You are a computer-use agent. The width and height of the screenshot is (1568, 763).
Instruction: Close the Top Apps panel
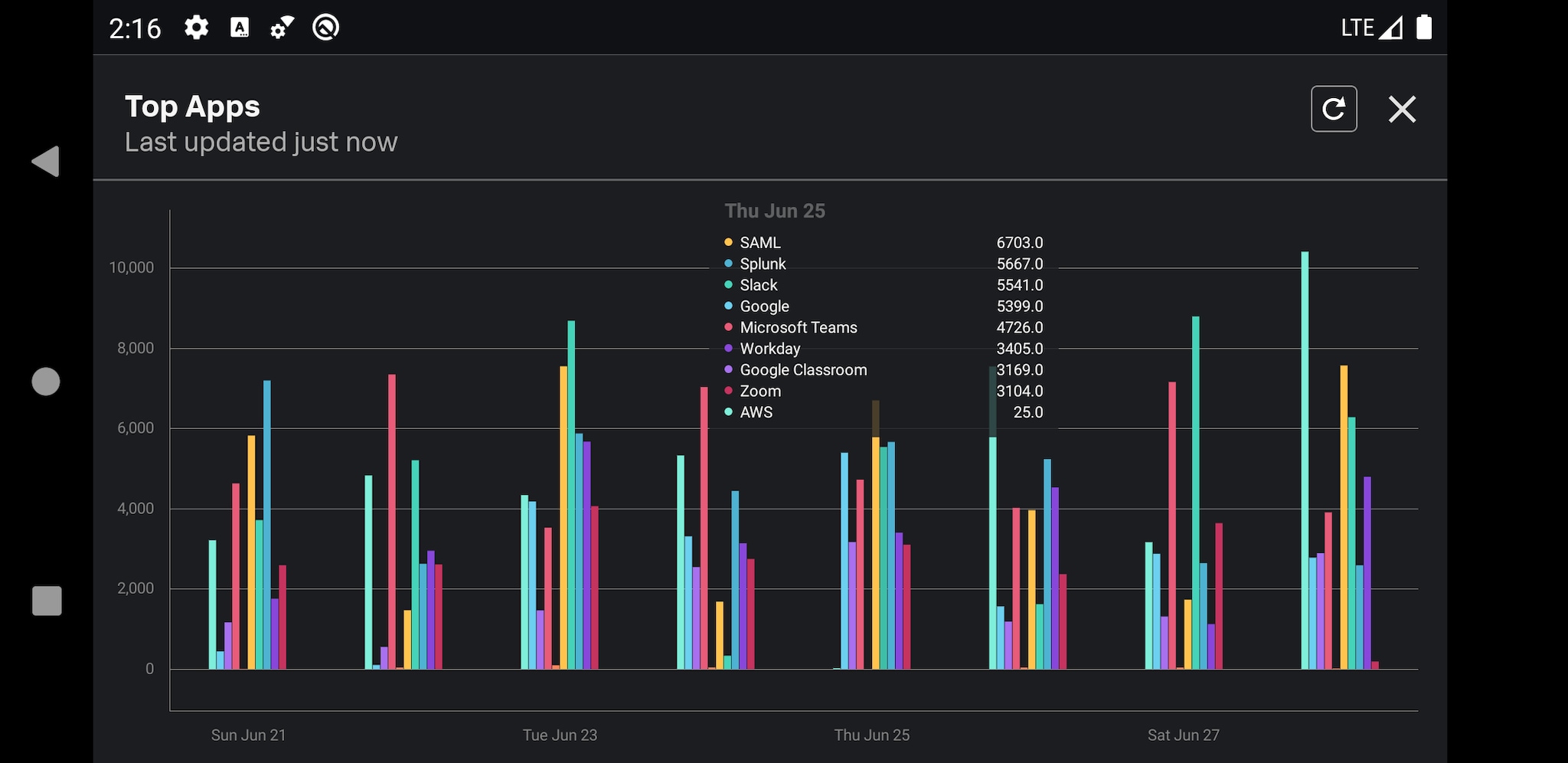click(x=1402, y=109)
